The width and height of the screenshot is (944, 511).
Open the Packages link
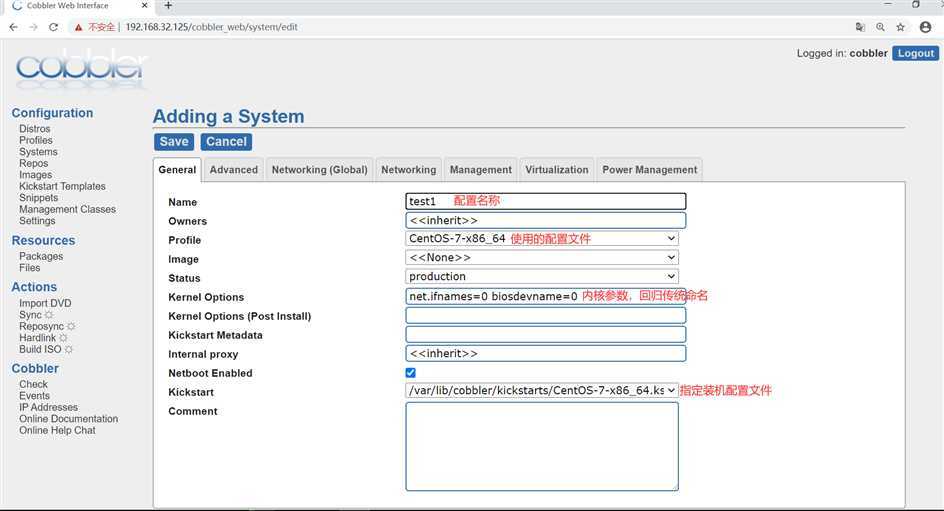tap(41, 256)
